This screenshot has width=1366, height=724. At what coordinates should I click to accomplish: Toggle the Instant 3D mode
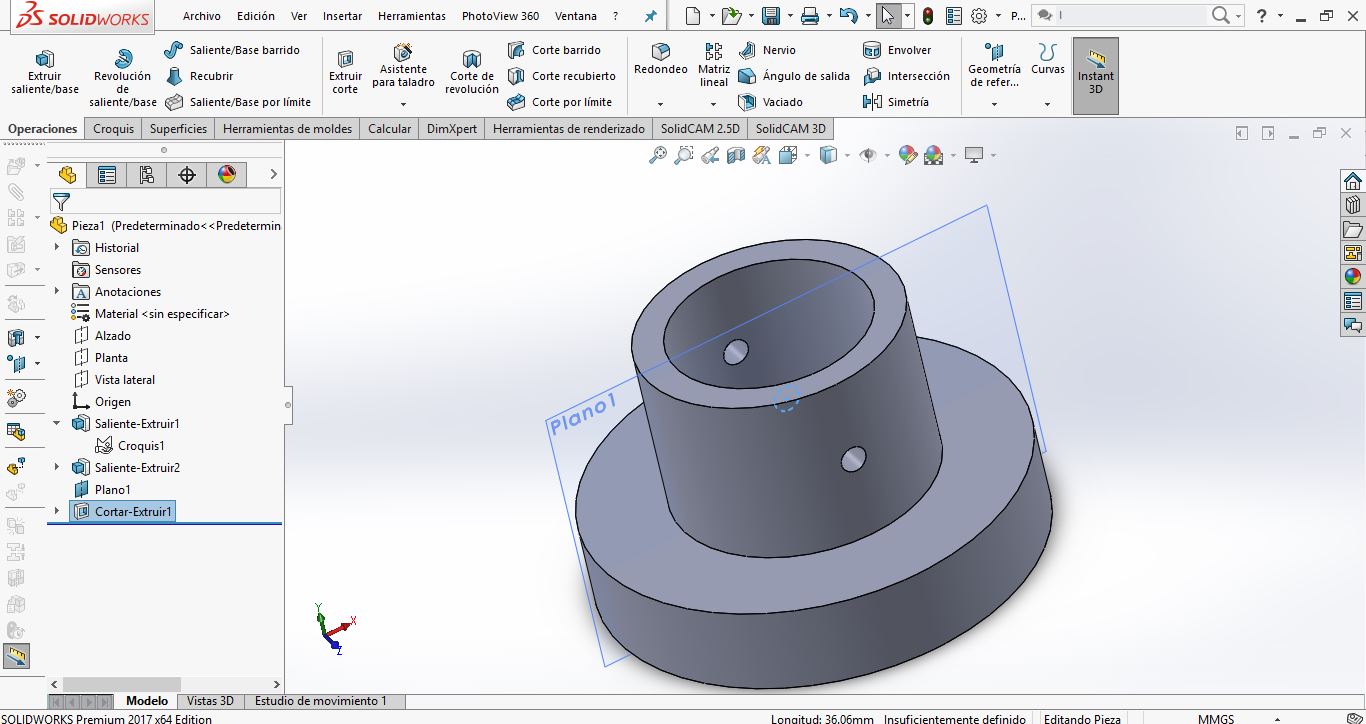coord(1095,71)
